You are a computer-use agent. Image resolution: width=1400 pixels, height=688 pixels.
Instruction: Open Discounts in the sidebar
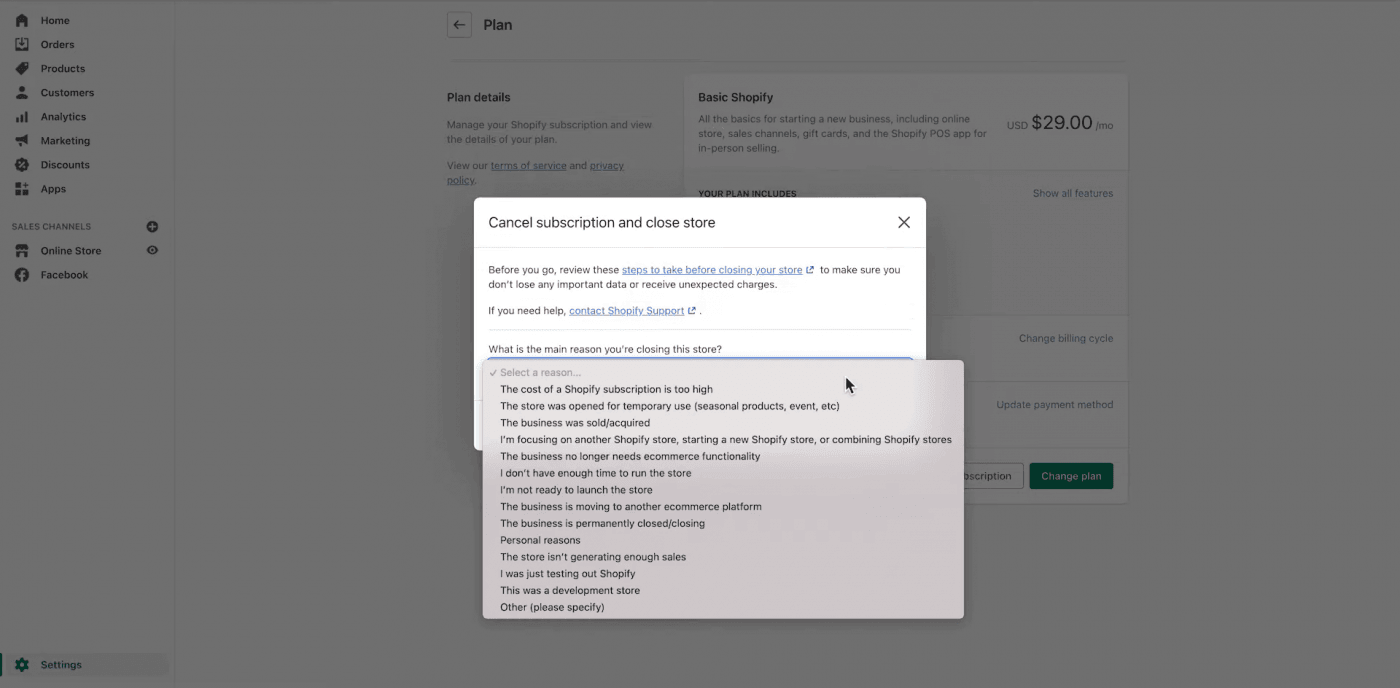coord(65,164)
